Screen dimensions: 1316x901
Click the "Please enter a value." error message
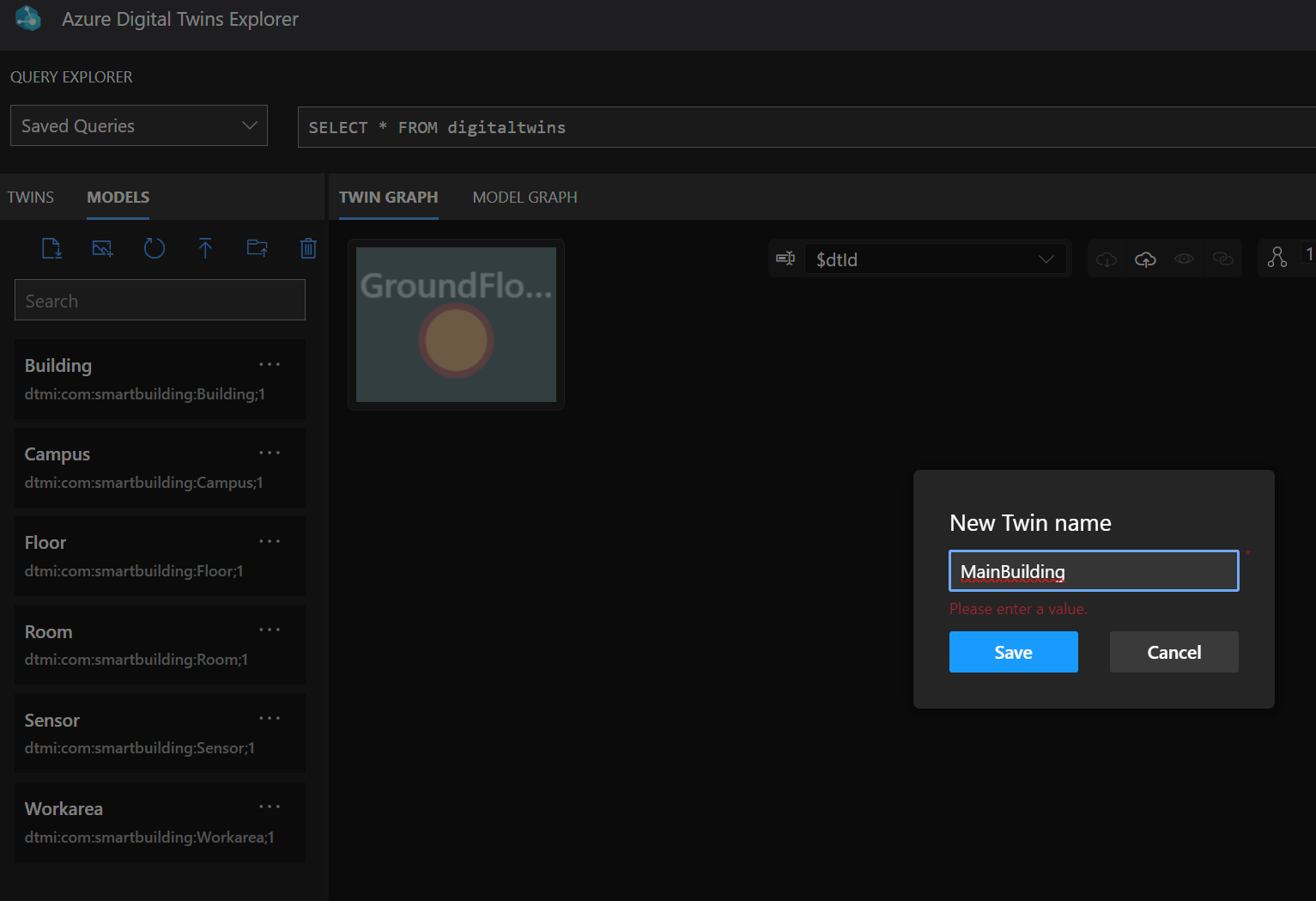click(x=1018, y=609)
